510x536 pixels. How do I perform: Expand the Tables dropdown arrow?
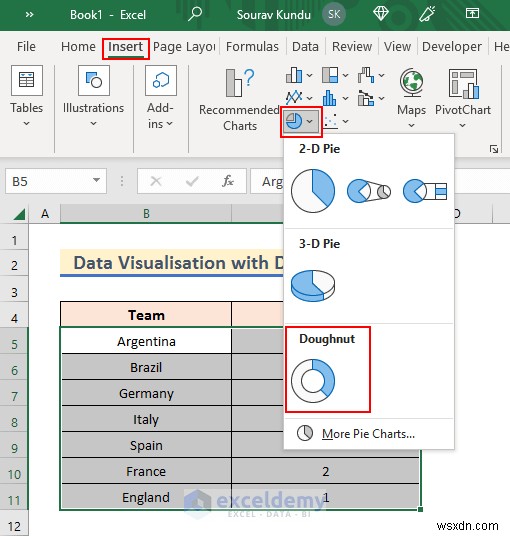point(27,123)
